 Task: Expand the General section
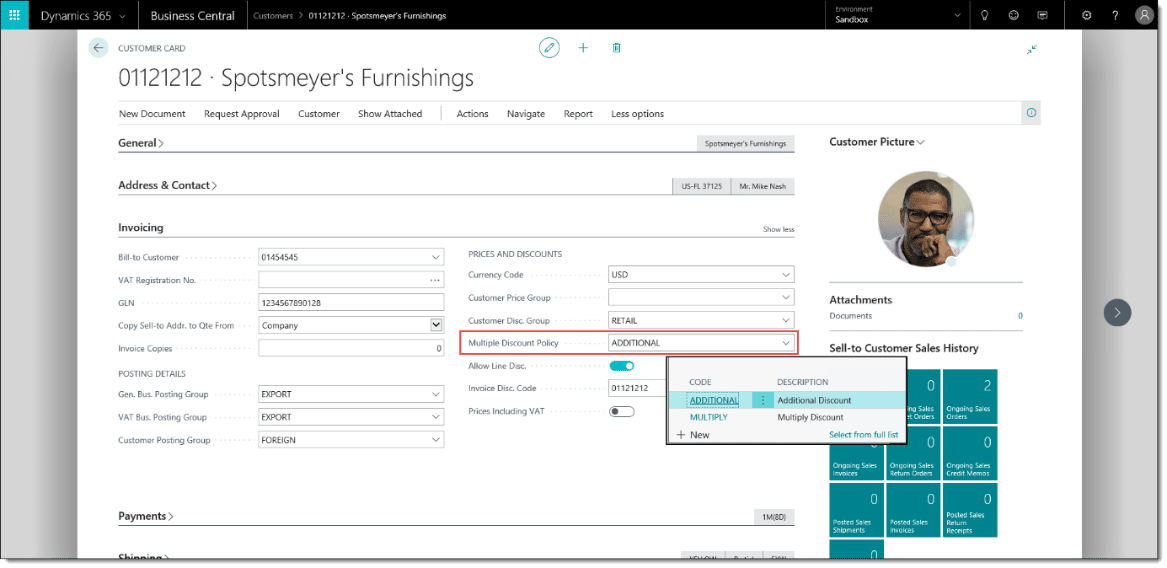point(141,143)
